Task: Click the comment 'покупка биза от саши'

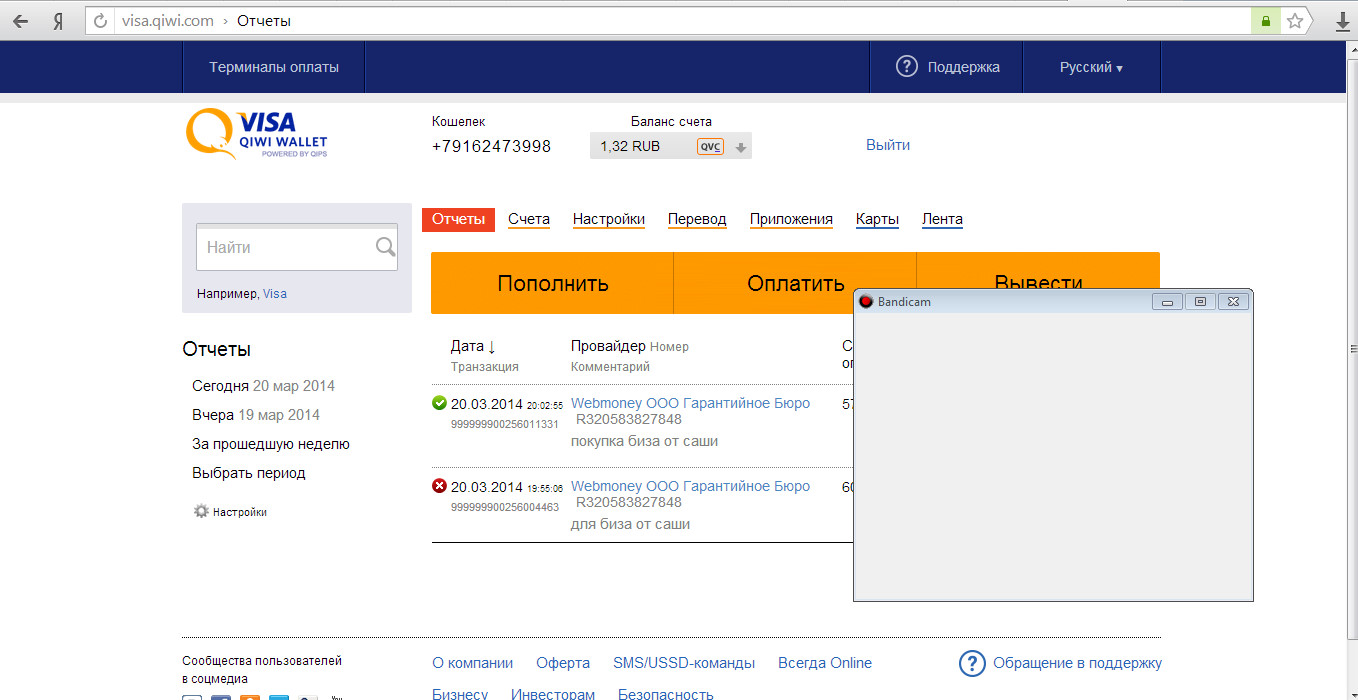Action: (x=644, y=441)
